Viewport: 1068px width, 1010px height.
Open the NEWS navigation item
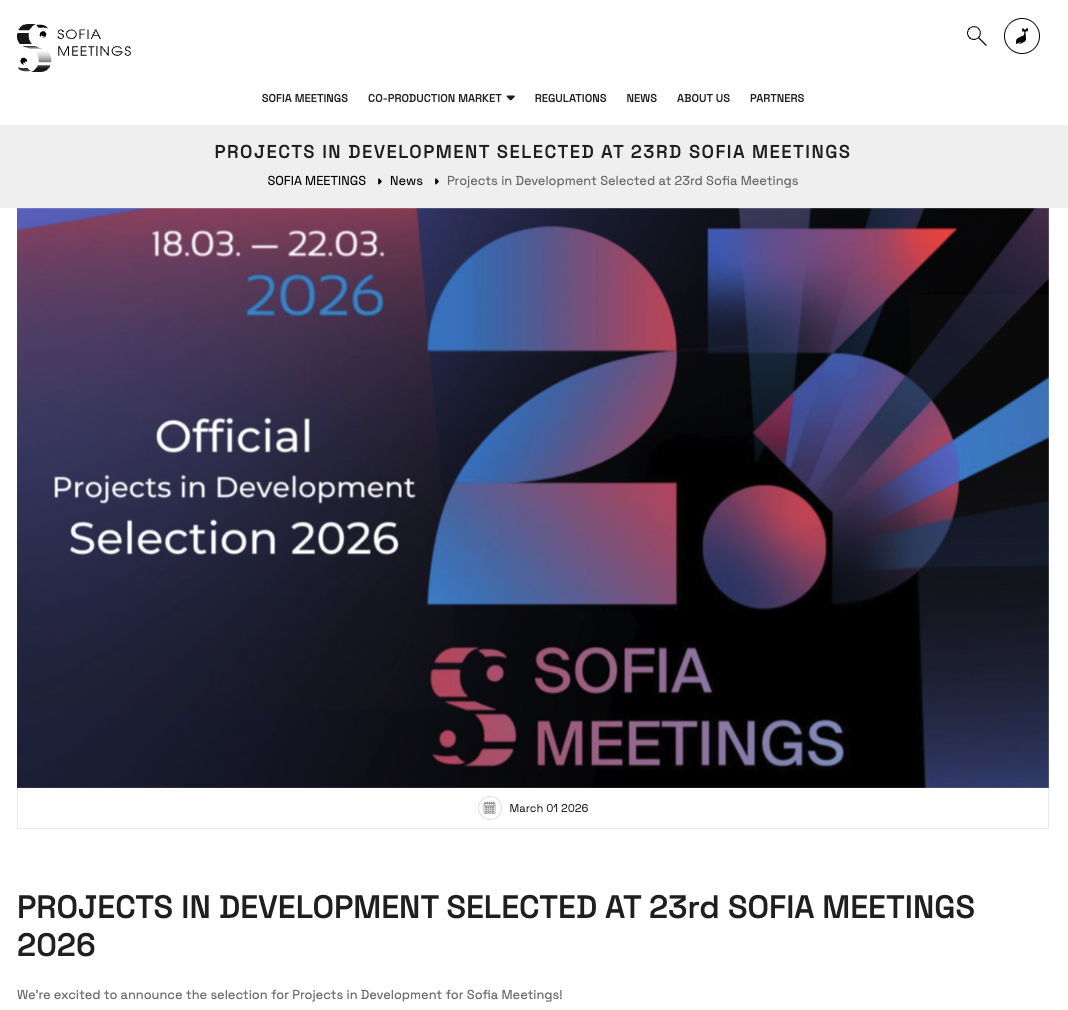tap(641, 98)
